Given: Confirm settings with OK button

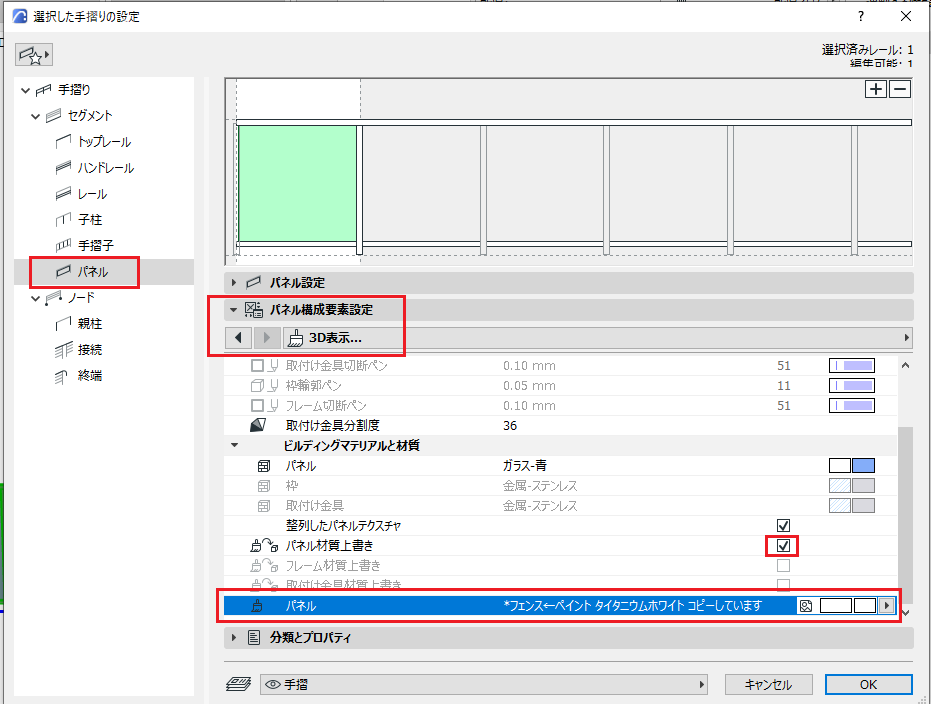Looking at the screenshot, I should pos(868,684).
